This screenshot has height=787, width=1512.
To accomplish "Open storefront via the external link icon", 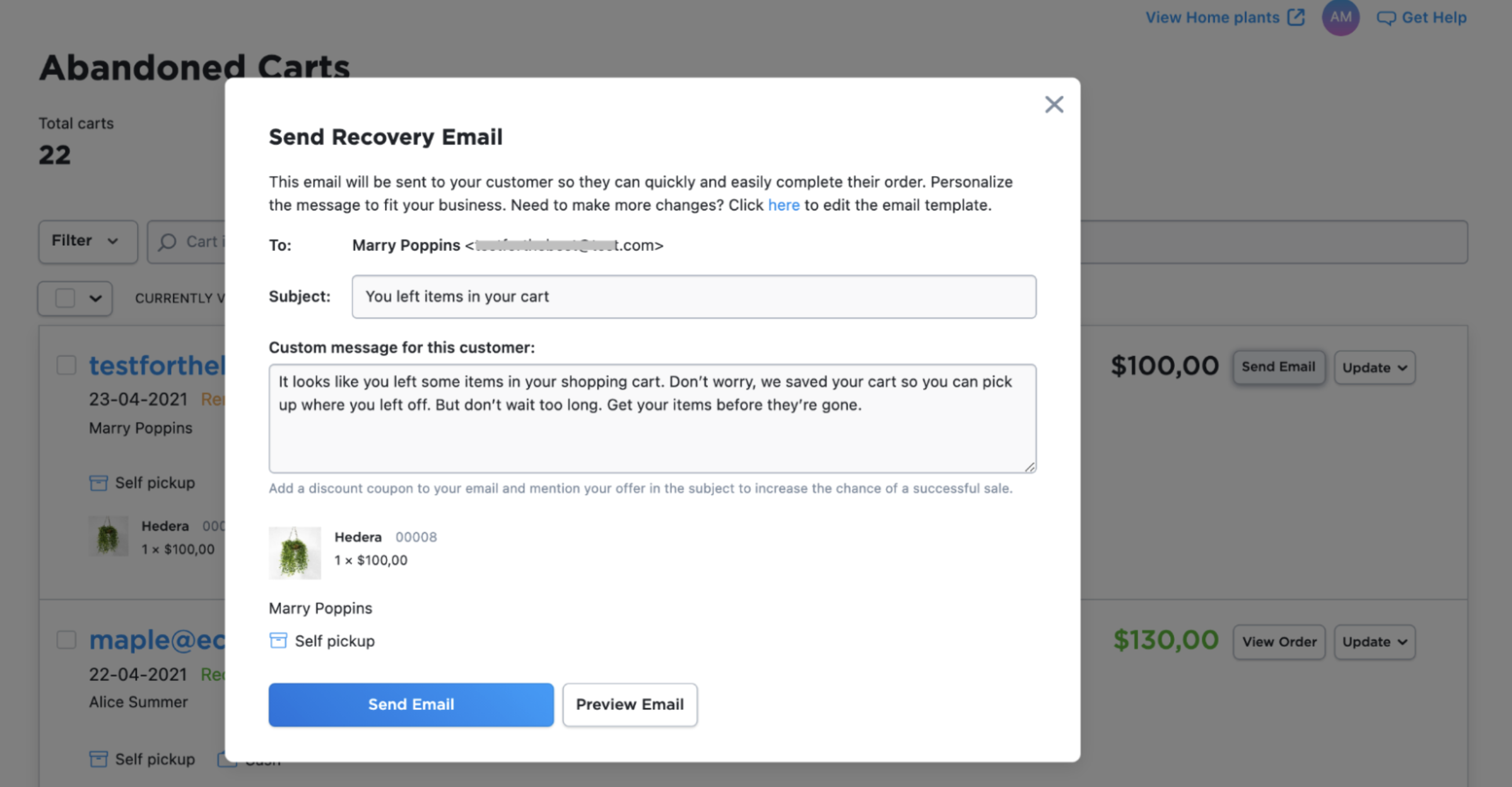I will coord(1296,17).
